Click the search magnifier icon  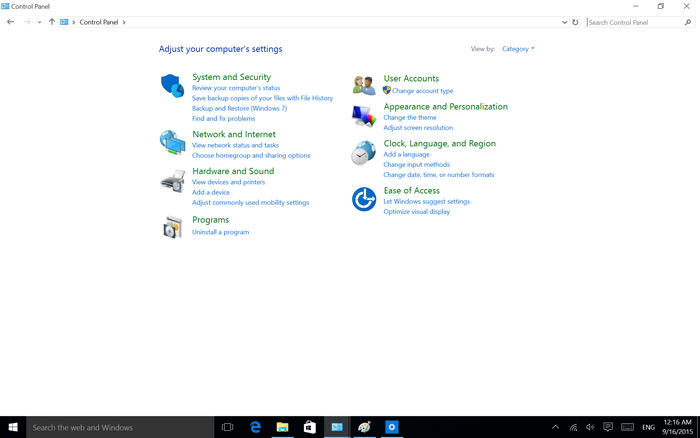[x=688, y=22]
